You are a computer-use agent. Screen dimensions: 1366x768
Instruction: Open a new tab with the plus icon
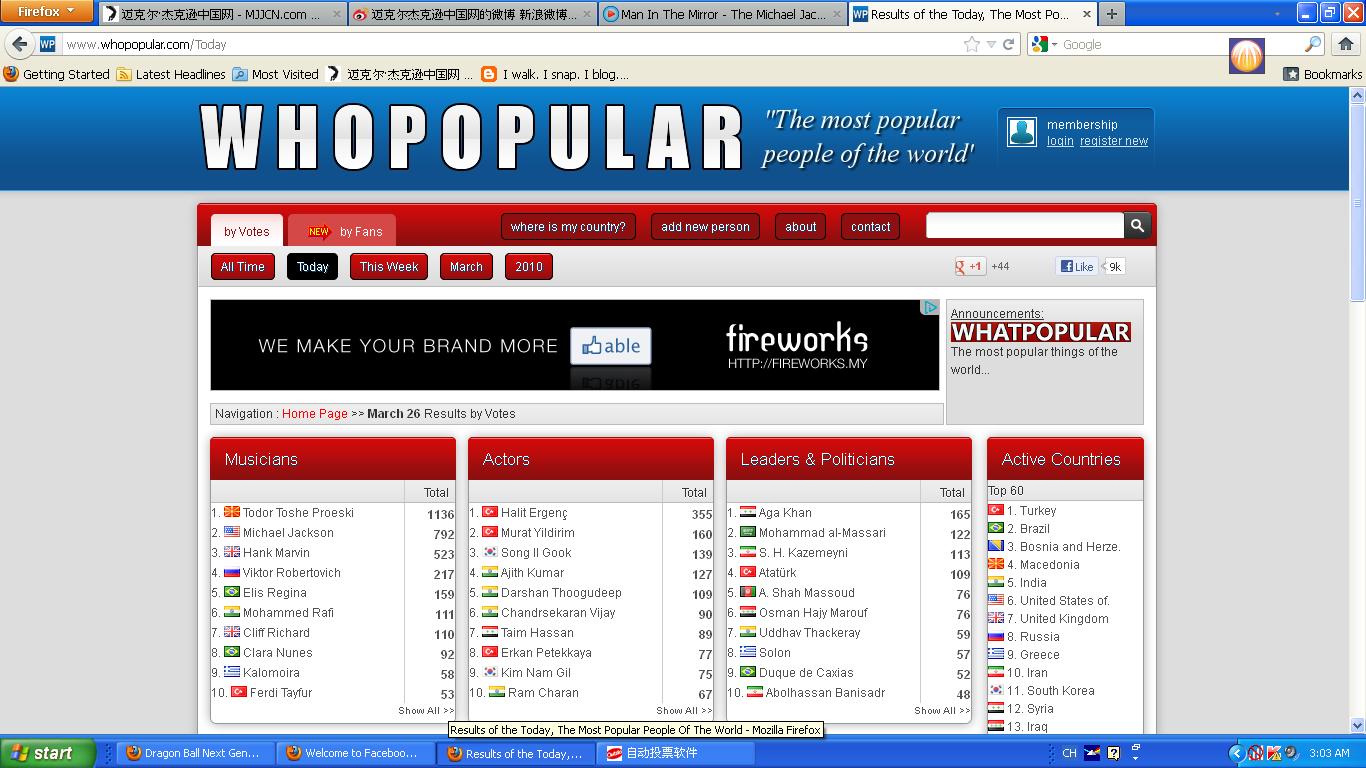coord(1111,14)
